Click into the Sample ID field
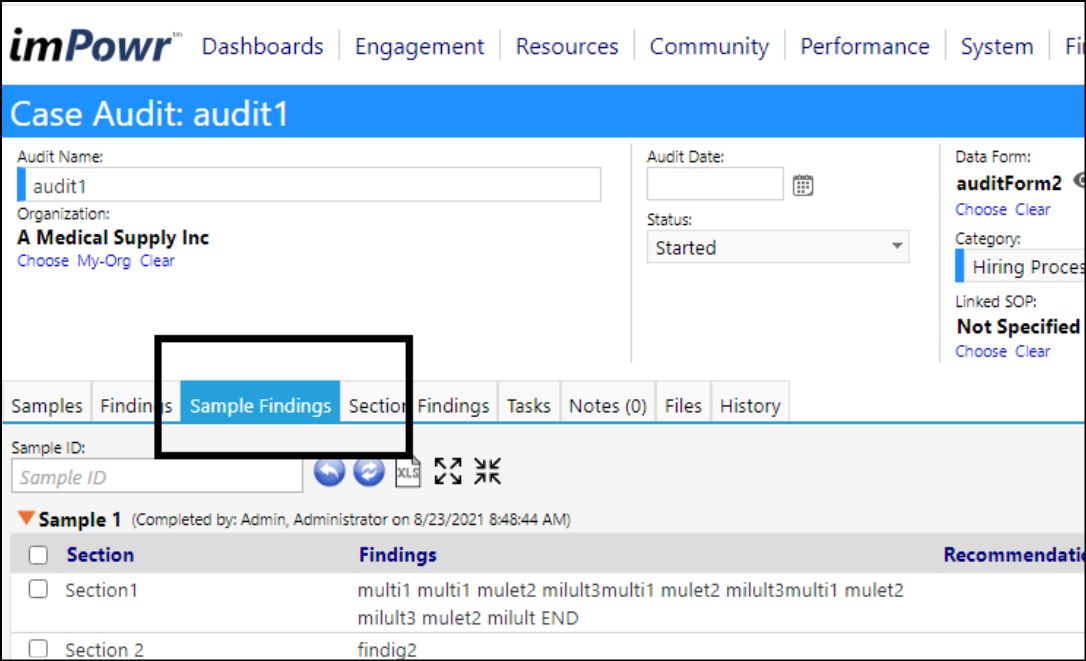This screenshot has height=661, width=1086. coord(157,476)
